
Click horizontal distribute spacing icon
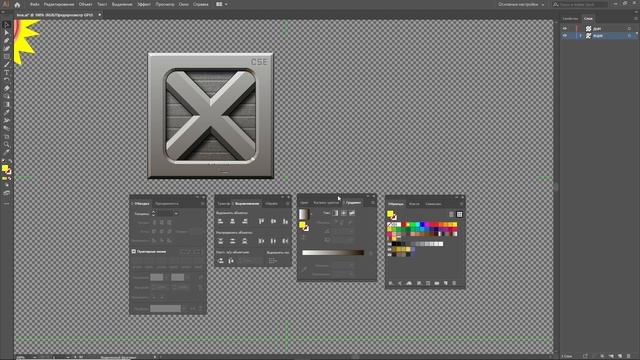pos(231,260)
